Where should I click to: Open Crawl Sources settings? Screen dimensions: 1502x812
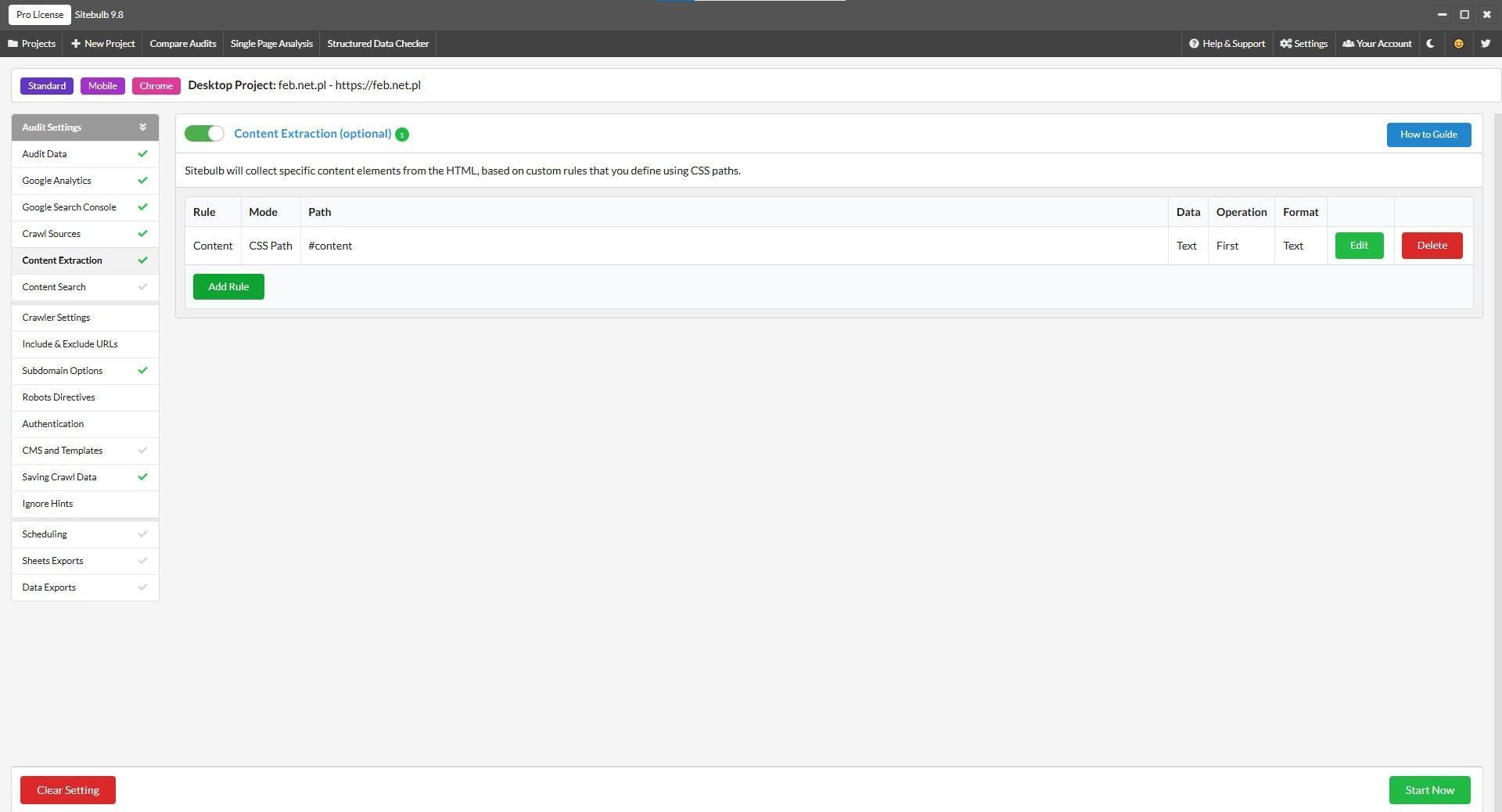coord(85,234)
